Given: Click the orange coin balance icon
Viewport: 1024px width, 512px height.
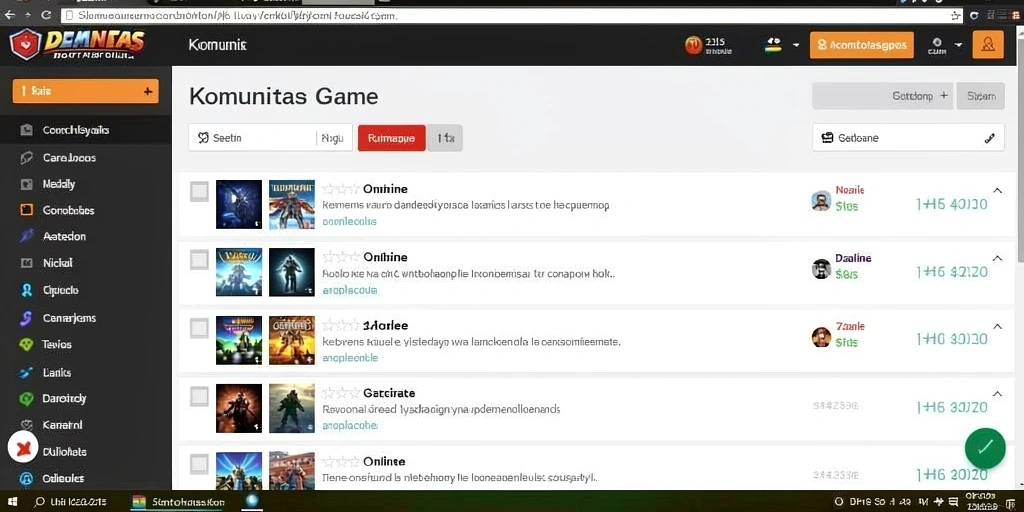Looking at the screenshot, I should (694, 45).
